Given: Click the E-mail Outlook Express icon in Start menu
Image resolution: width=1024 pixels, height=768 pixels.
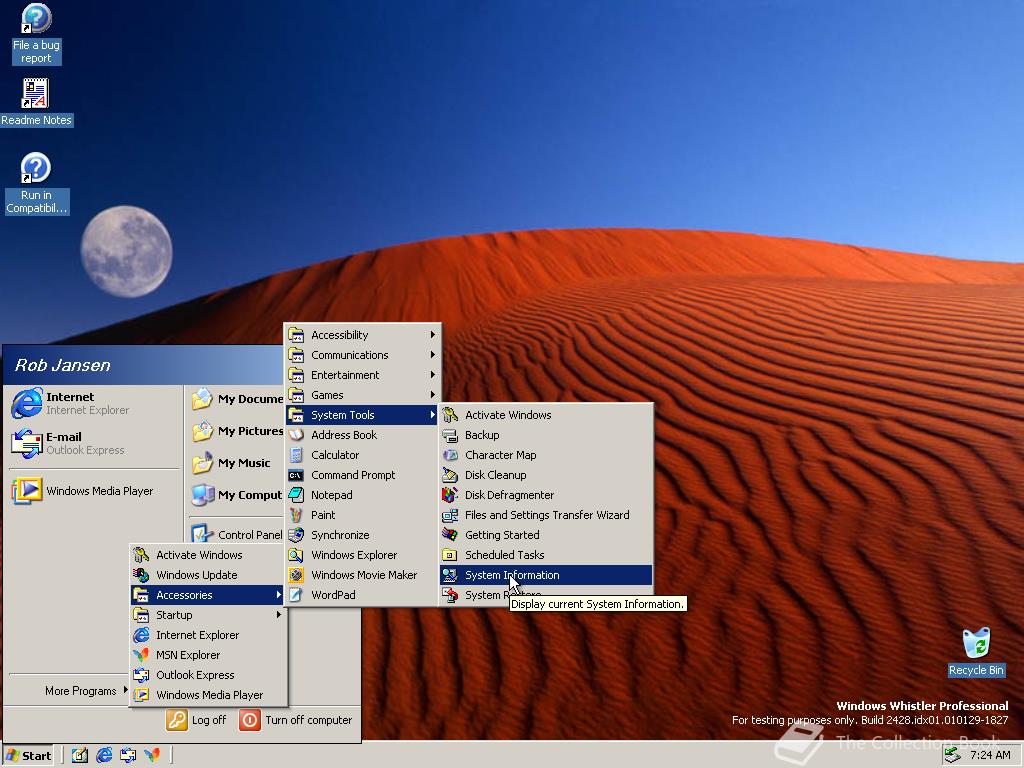Looking at the screenshot, I should tap(27, 443).
